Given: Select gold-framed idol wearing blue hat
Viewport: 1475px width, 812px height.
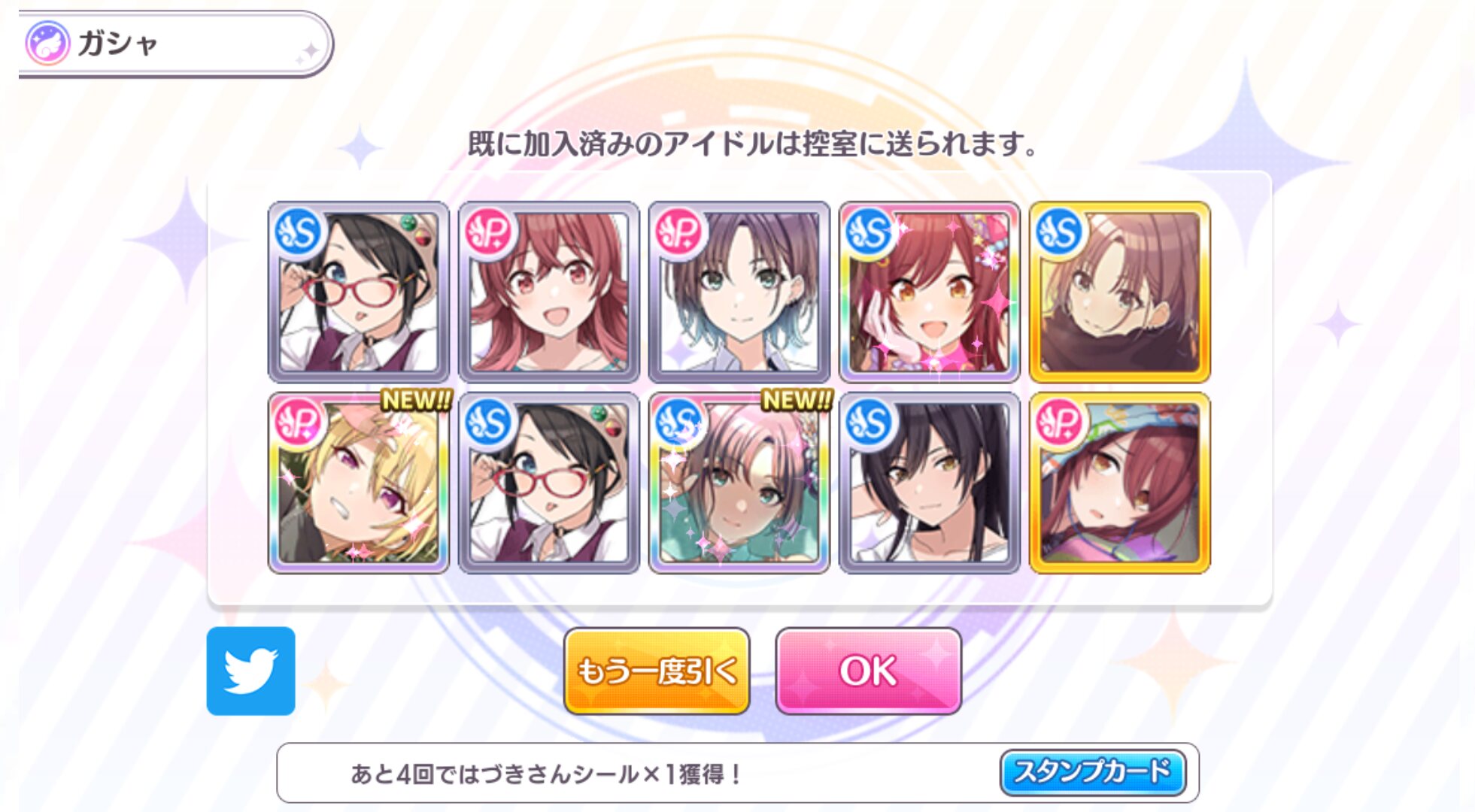Looking at the screenshot, I should [1120, 483].
